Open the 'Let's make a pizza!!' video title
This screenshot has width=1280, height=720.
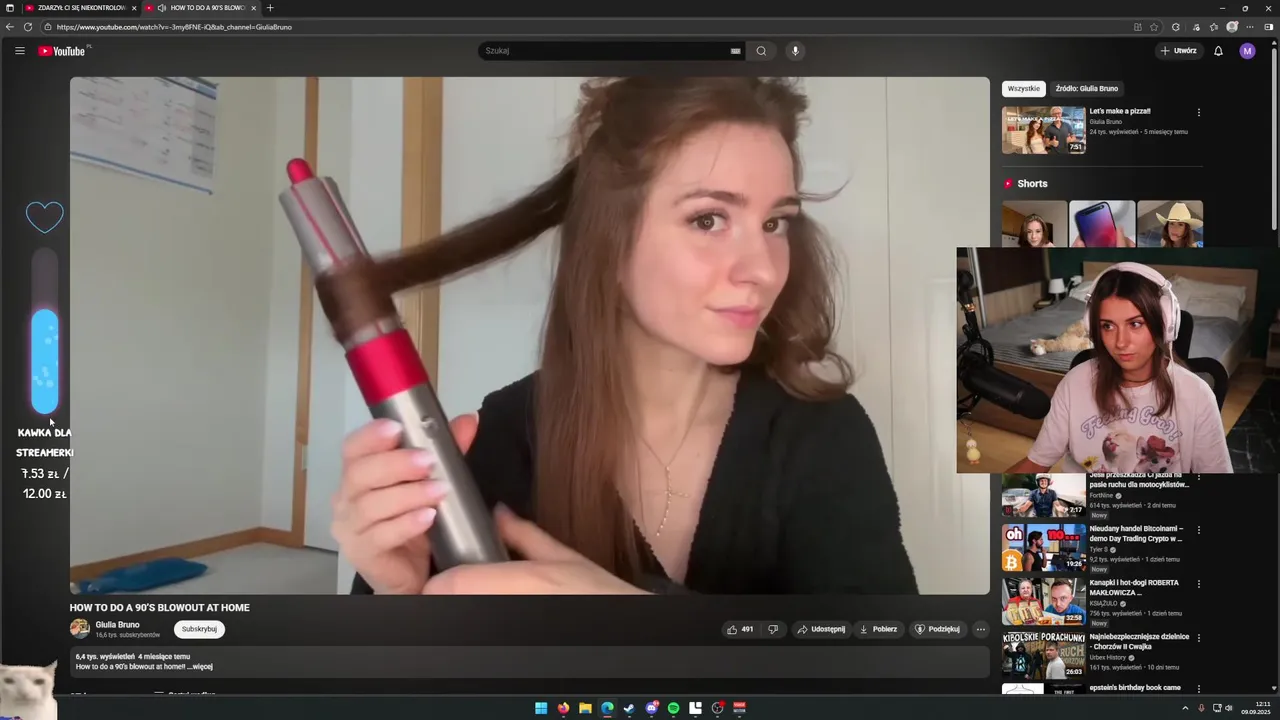1120,111
